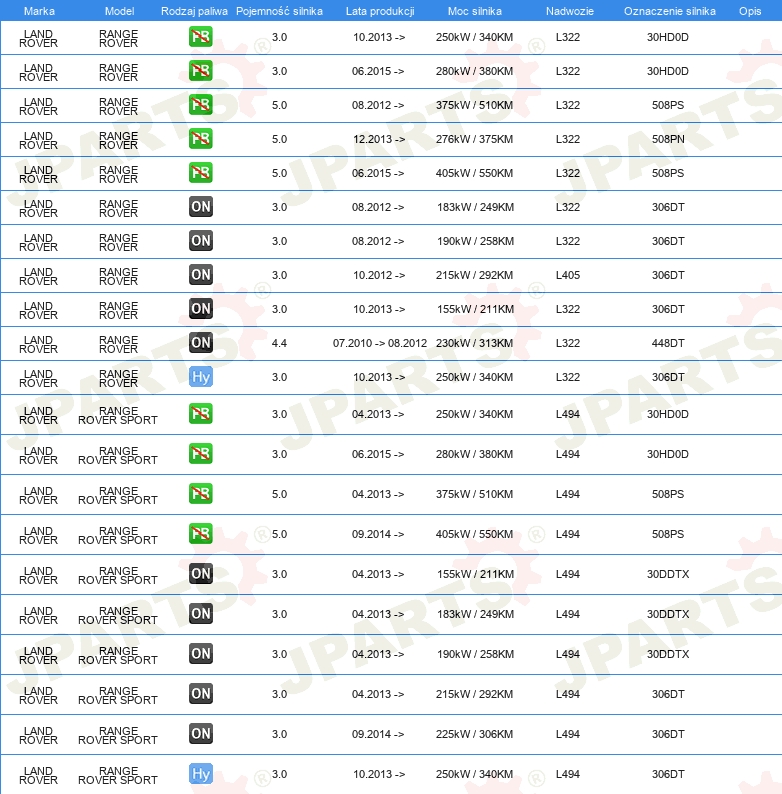Click the diesel ON icon in the L405 body row
Viewport: 782px width, 794px height.
(200, 275)
